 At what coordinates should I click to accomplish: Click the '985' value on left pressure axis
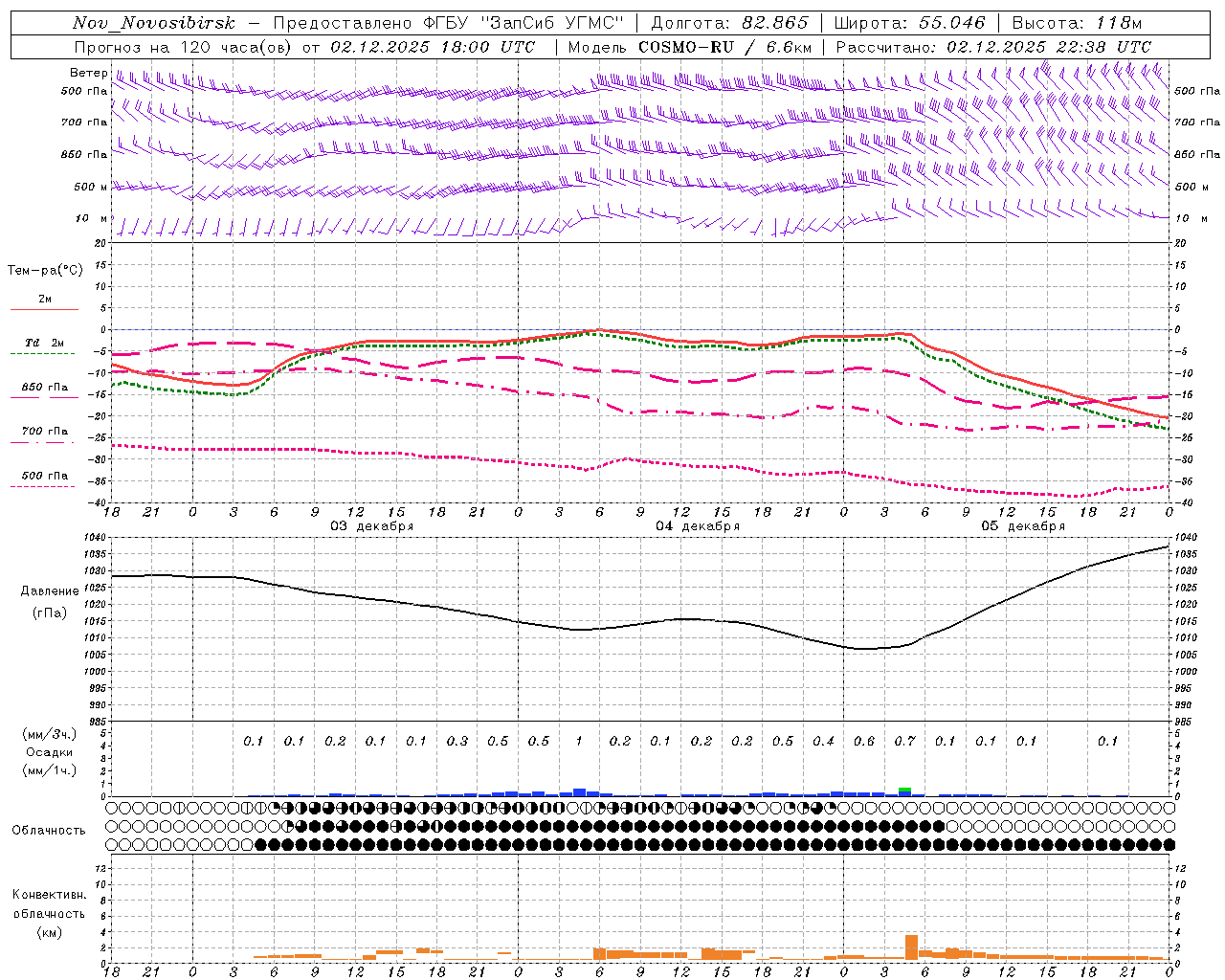98,722
